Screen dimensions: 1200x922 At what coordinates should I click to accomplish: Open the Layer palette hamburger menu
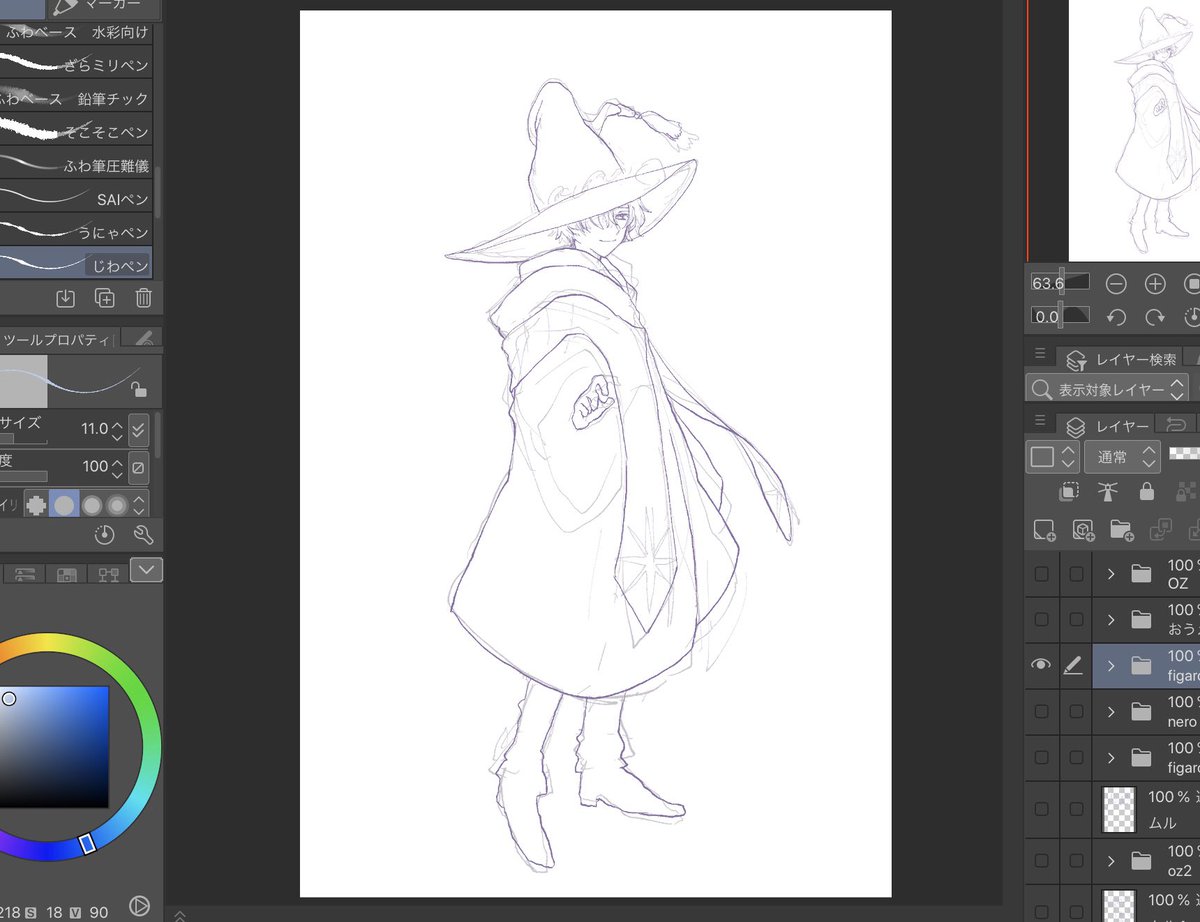coord(1040,420)
